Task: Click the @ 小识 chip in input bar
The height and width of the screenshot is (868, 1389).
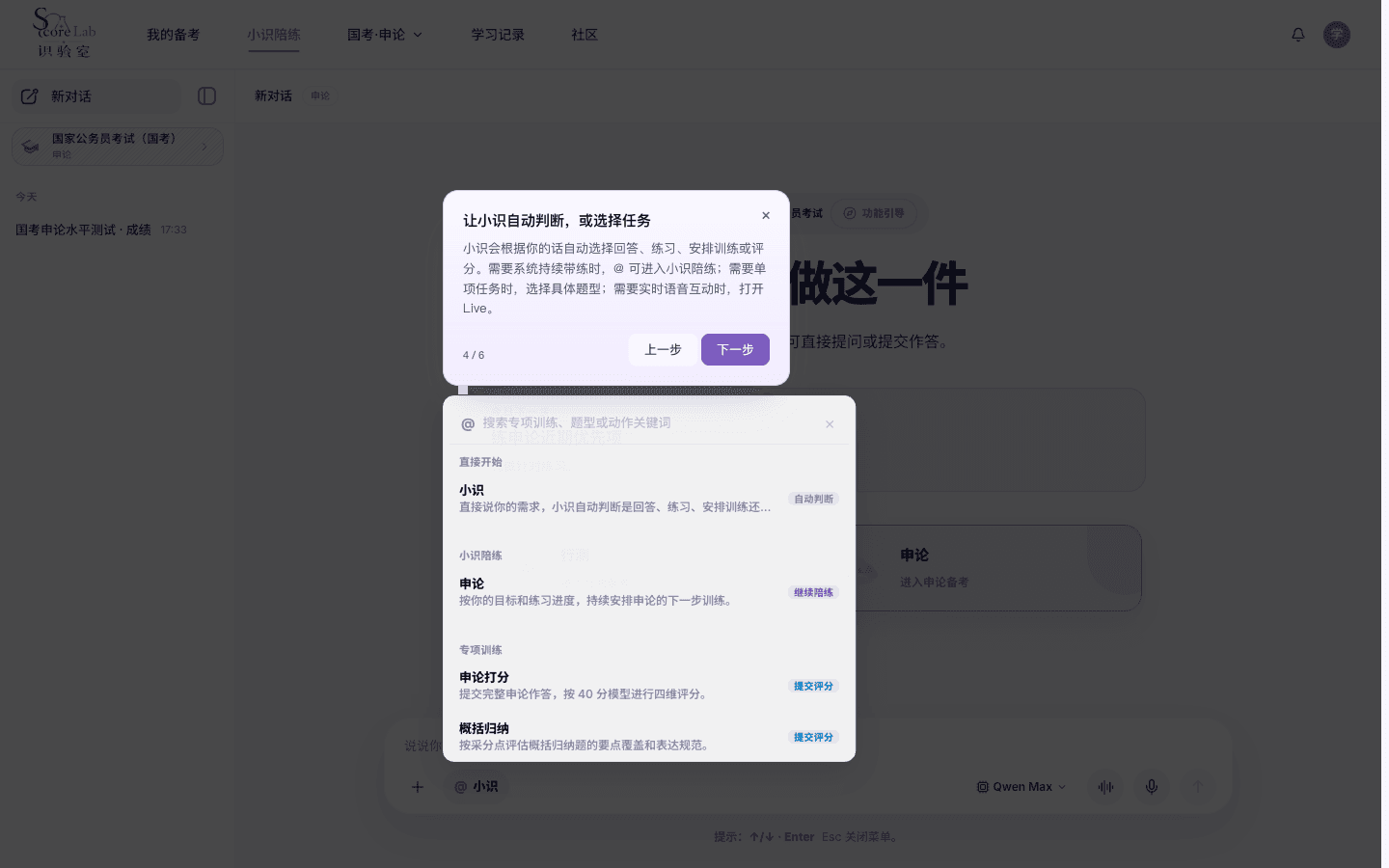Action: pyautogui.click(x=477, y=787)
